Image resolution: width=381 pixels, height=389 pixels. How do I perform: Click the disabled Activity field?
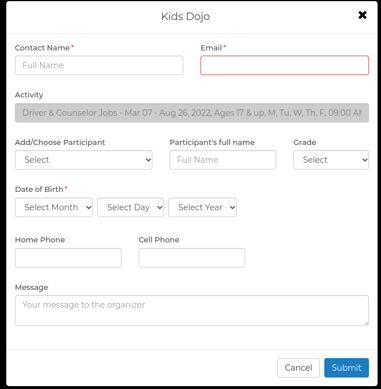click(x=192, y=113)
